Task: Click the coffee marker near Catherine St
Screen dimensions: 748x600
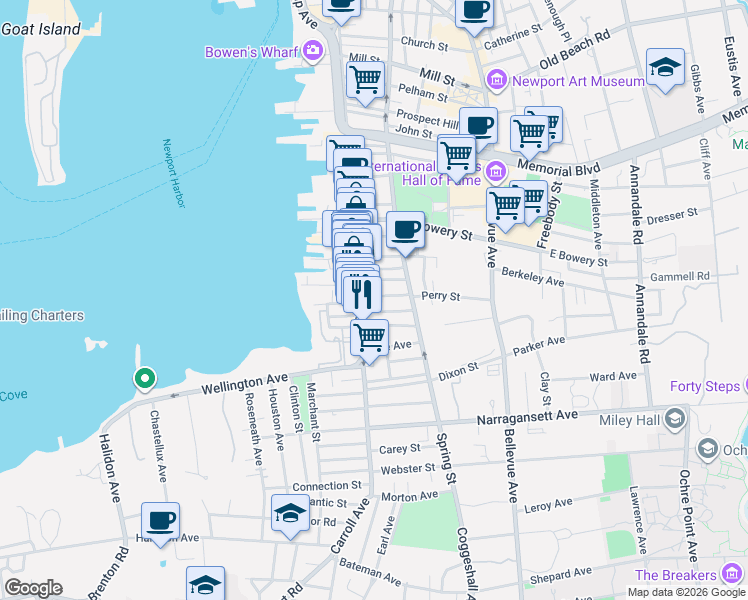Action: (474, 15)
